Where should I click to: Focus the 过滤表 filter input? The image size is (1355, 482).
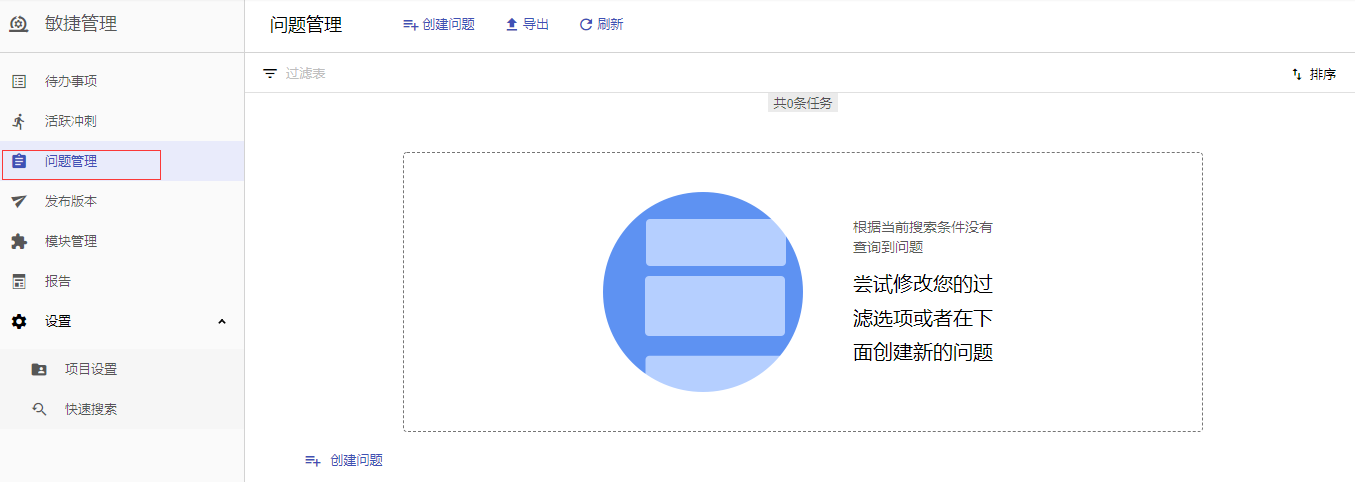[x=306, y=73]
